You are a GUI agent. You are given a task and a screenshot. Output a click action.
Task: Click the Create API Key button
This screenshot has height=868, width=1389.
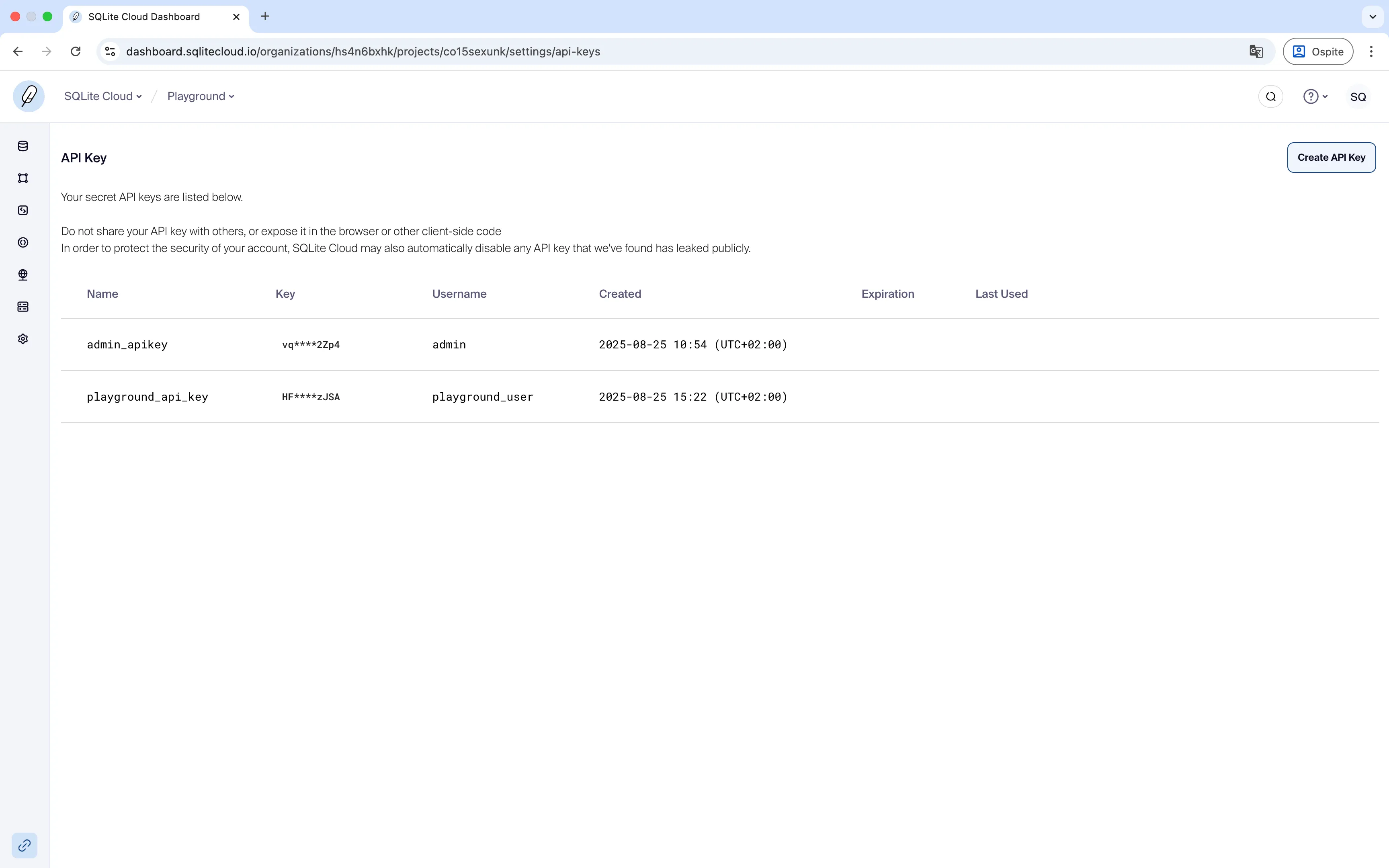(x=1331, y=157)
